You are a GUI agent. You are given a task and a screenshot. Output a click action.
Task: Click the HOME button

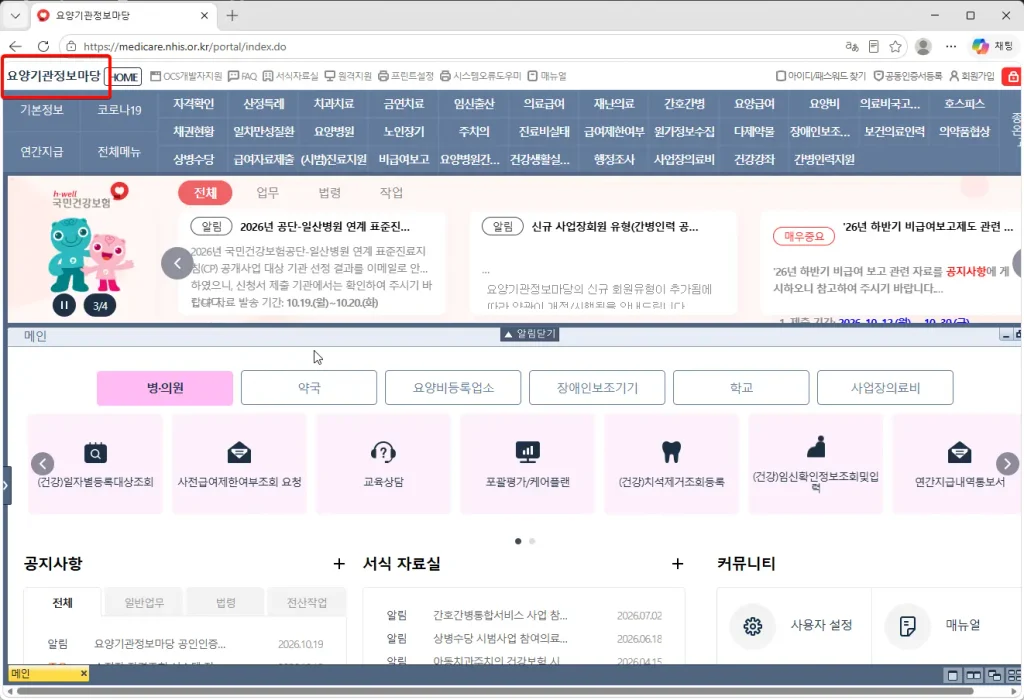click(x=123, y=77)
